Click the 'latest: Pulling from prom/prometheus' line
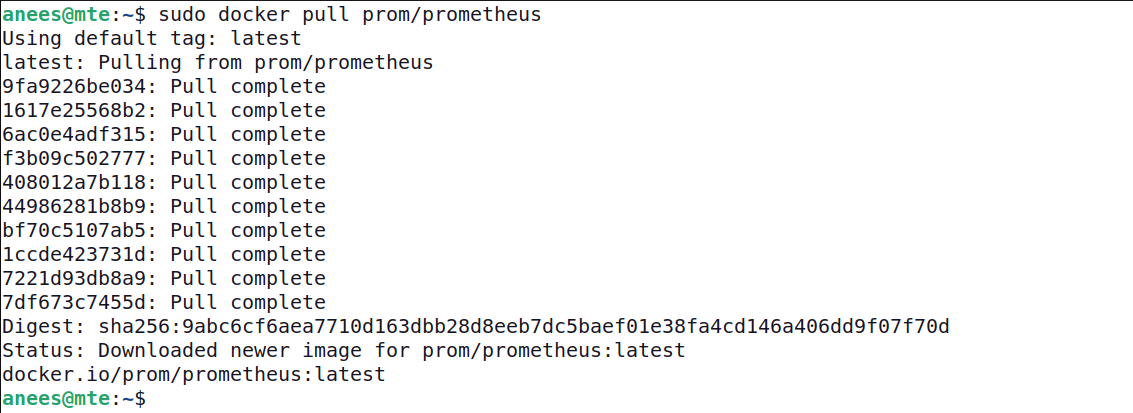 pos(217,62)
